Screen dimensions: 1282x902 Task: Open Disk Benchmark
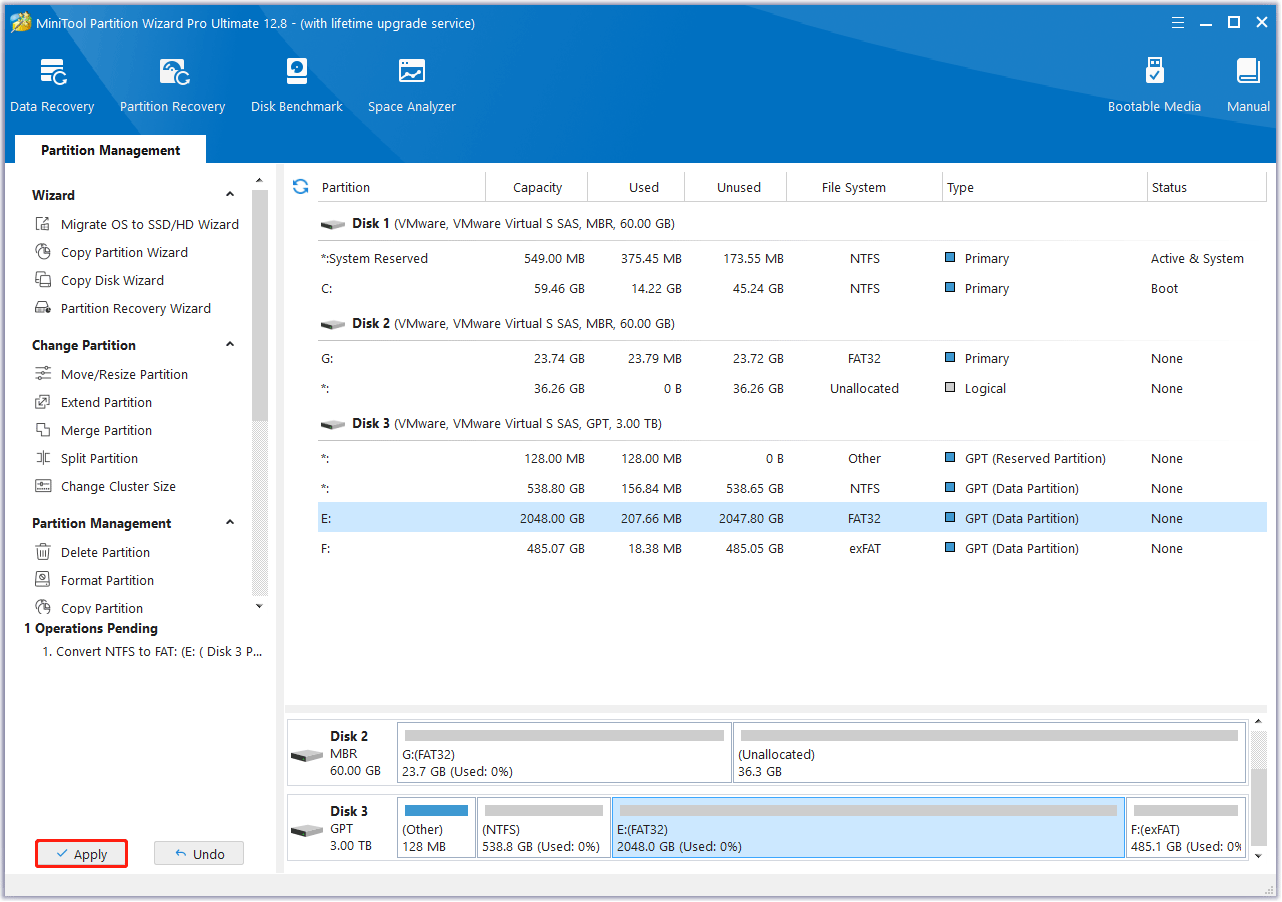[x=296, y=86]
